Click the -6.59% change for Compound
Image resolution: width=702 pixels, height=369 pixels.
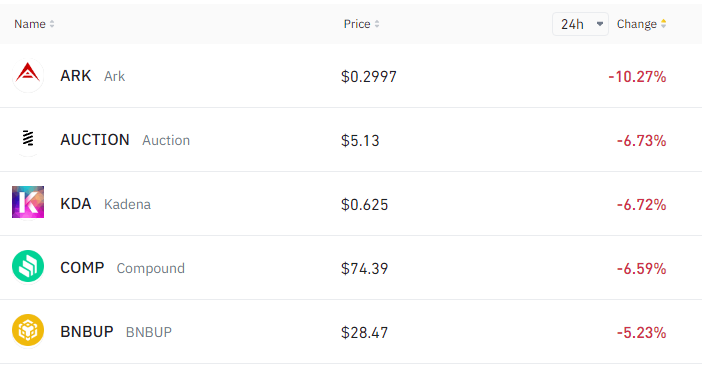click(642, 269)
